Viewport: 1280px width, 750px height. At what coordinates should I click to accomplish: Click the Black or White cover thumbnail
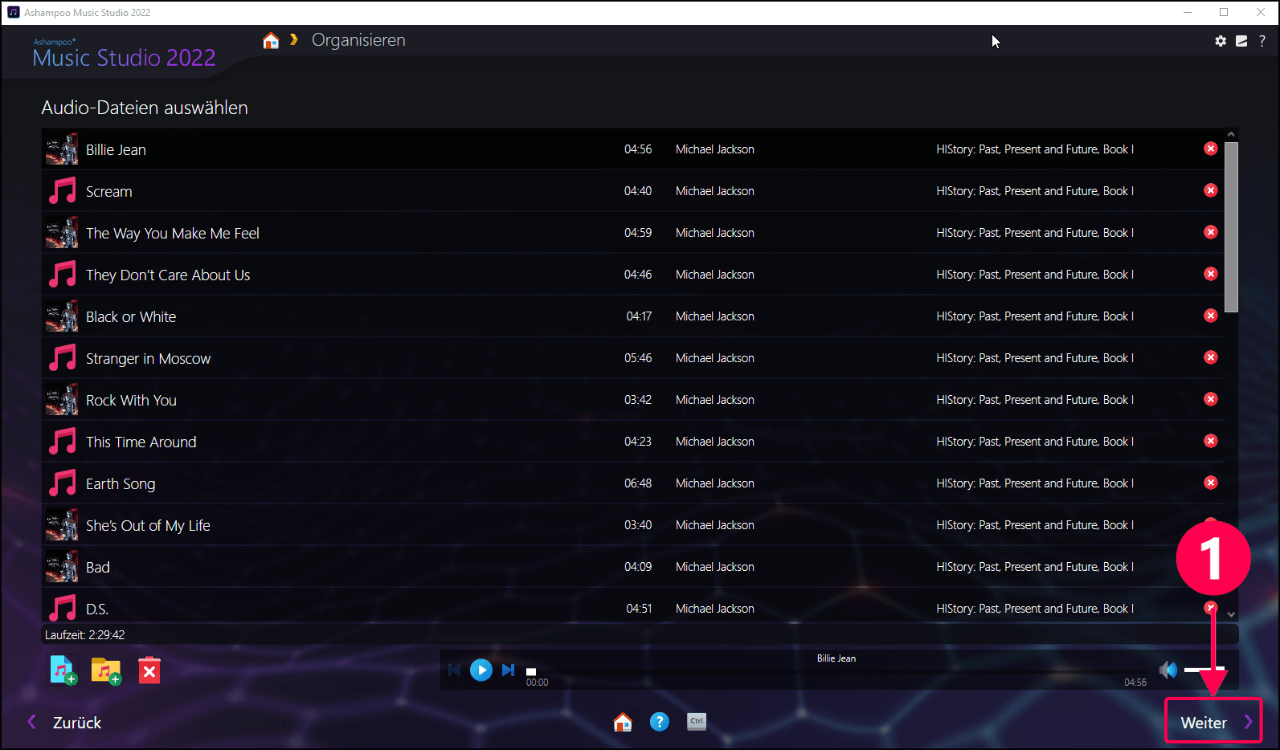(x=62, y=316)
